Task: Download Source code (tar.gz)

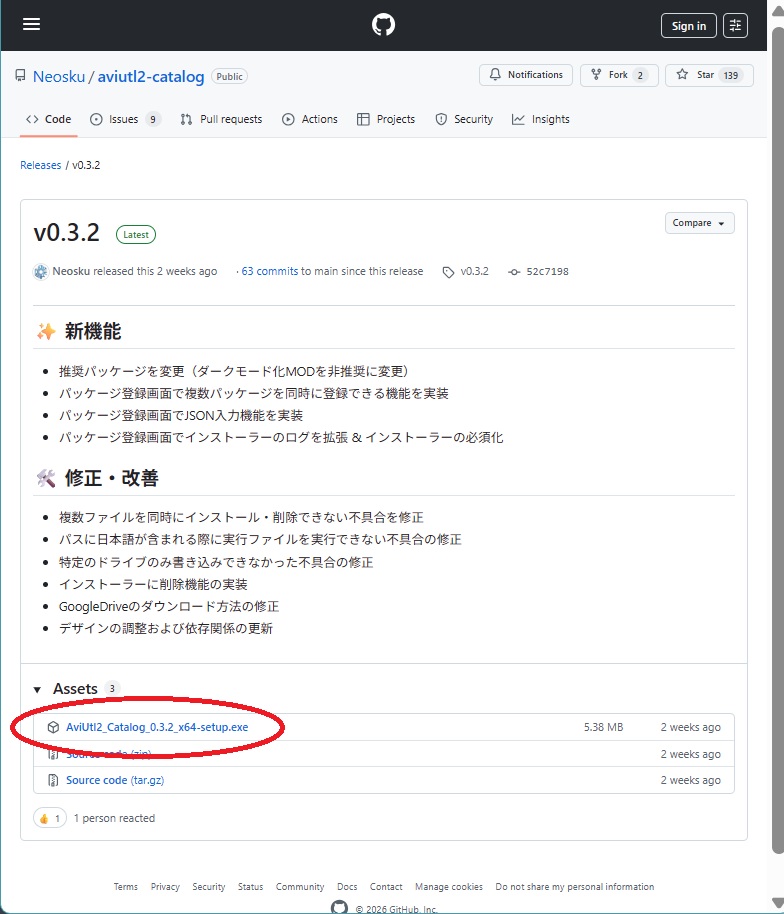Action: (114, 780)
